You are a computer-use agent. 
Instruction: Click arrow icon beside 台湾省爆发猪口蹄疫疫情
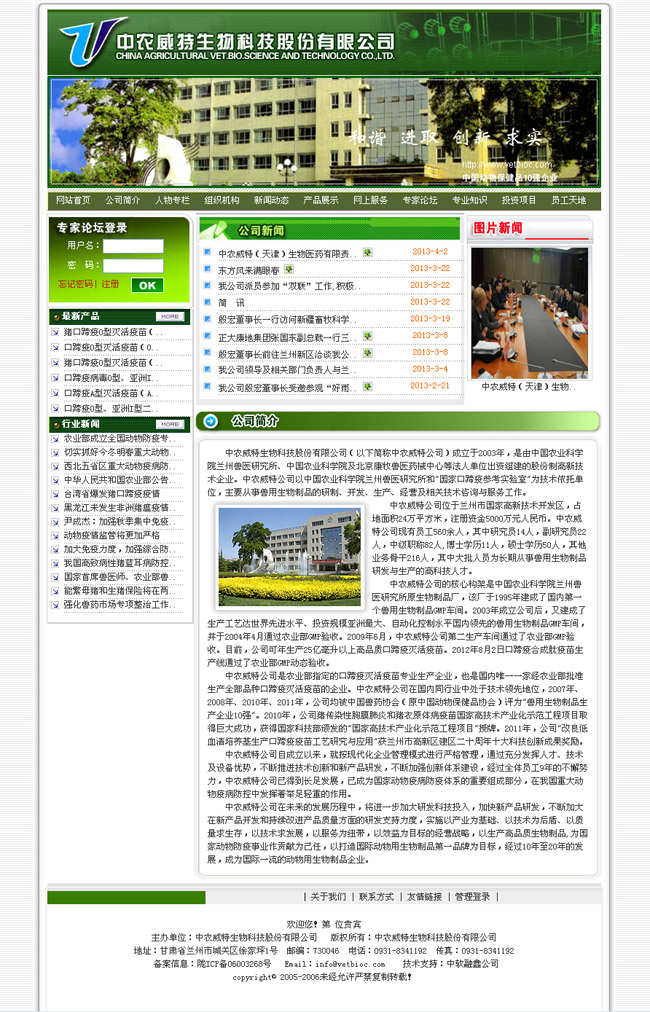click(56, 494)
